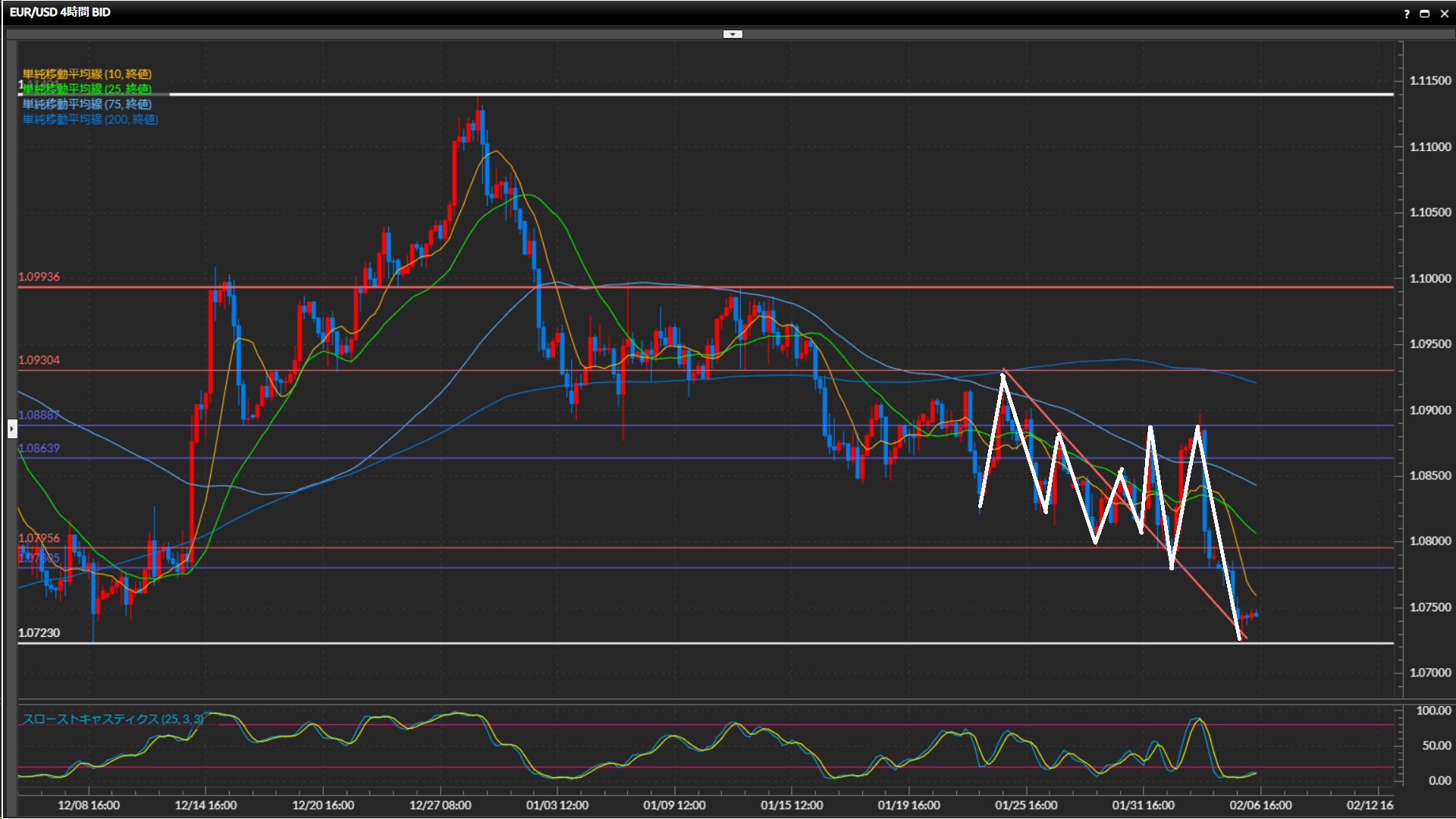This screenshot has height=819, width=1456.
Task: Select the 1.07230 white support line label
Action: point(39,632)
